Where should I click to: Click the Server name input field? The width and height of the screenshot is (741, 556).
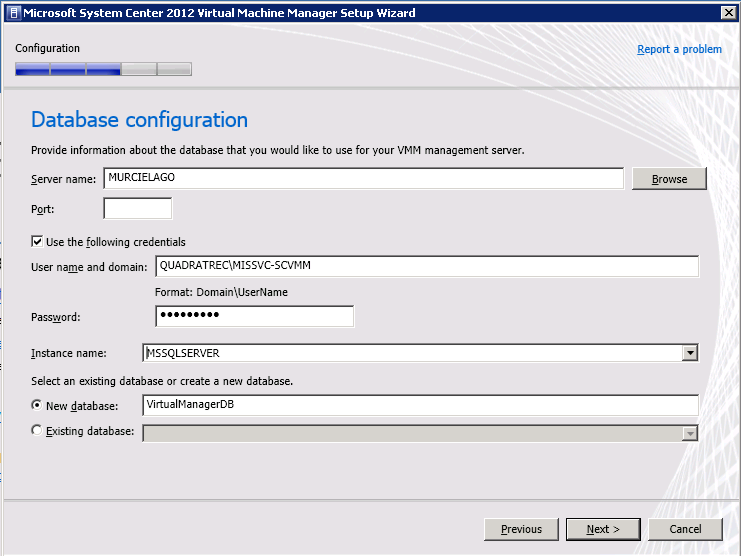pyautogui.click(x=363, y=178)
